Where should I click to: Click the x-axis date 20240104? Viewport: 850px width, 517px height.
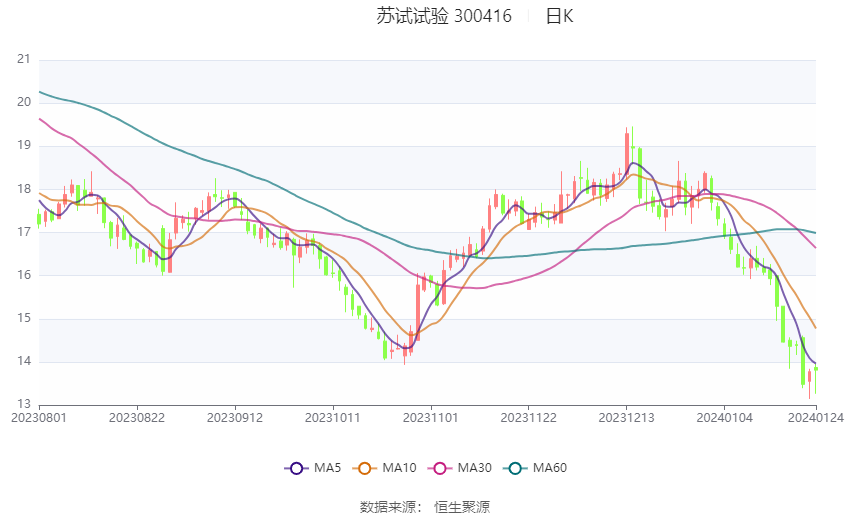(724, 418)
